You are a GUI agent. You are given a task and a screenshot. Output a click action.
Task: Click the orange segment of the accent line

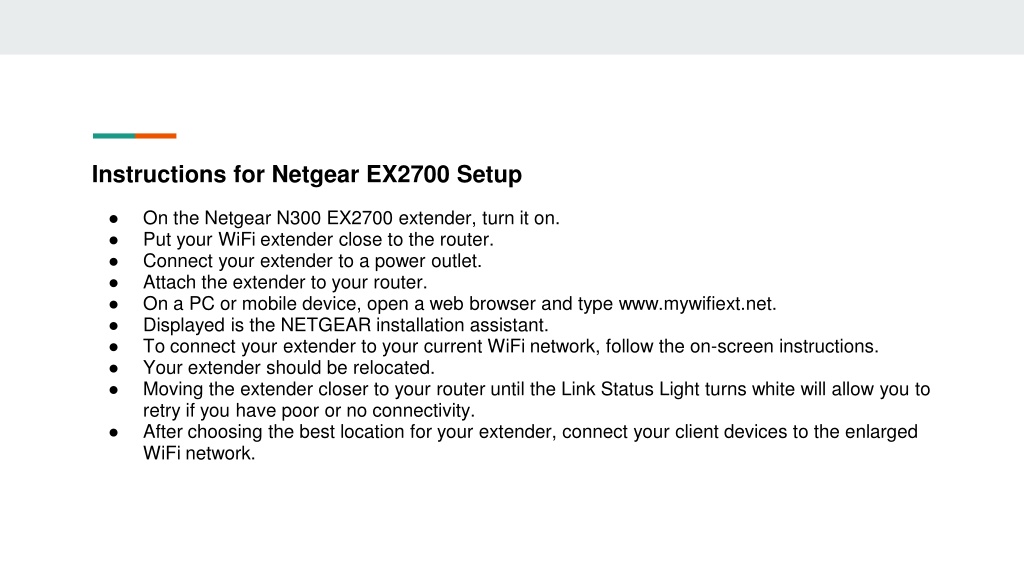156,136
